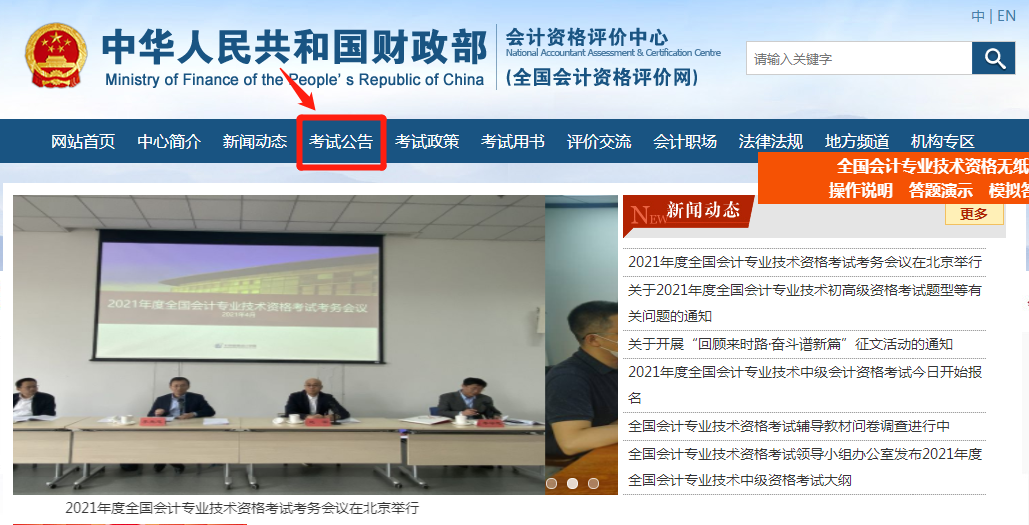Click the 会计资格评价中心 heading

(x=586, y=37)
